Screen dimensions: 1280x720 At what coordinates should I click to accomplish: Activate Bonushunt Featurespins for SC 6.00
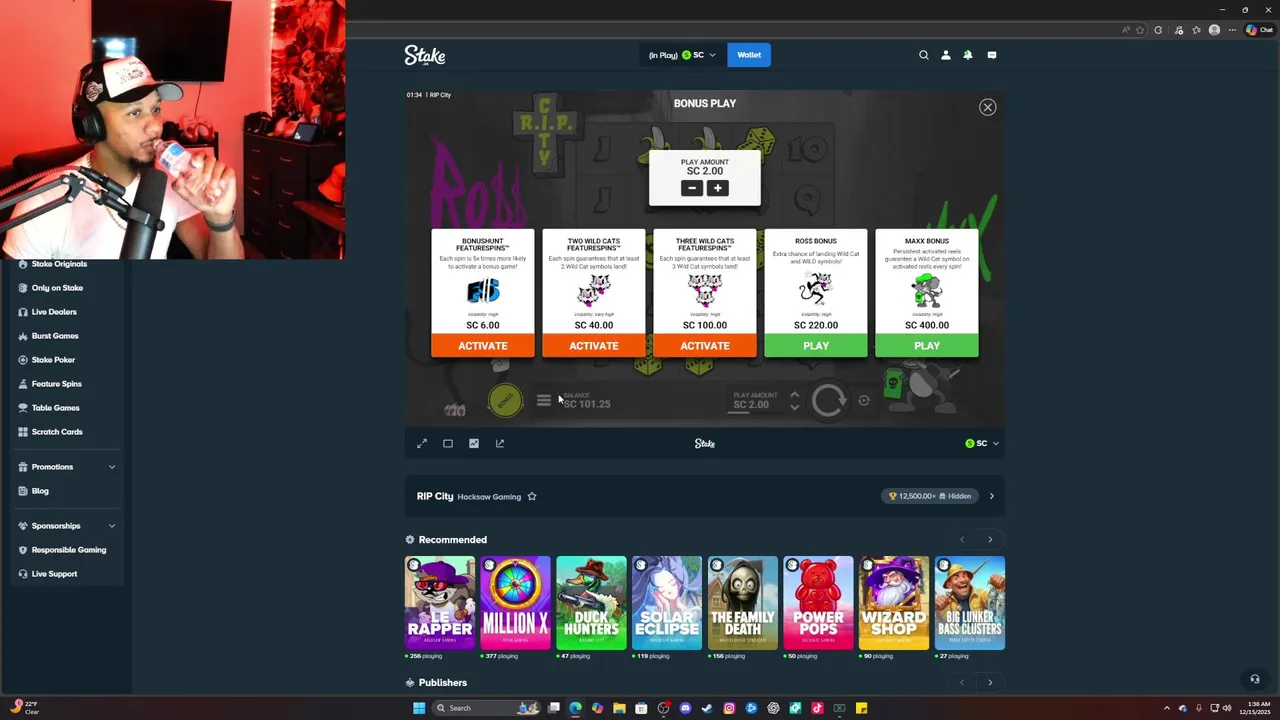(483, 346)
